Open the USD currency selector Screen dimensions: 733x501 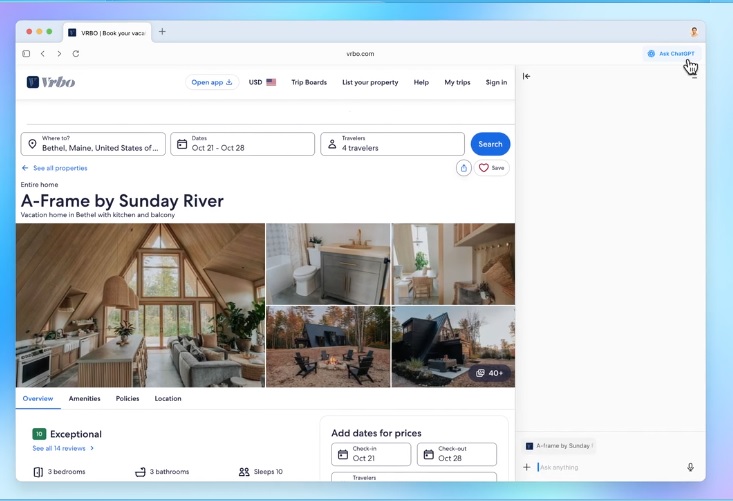pyautogui.click(x=262, y=82)
